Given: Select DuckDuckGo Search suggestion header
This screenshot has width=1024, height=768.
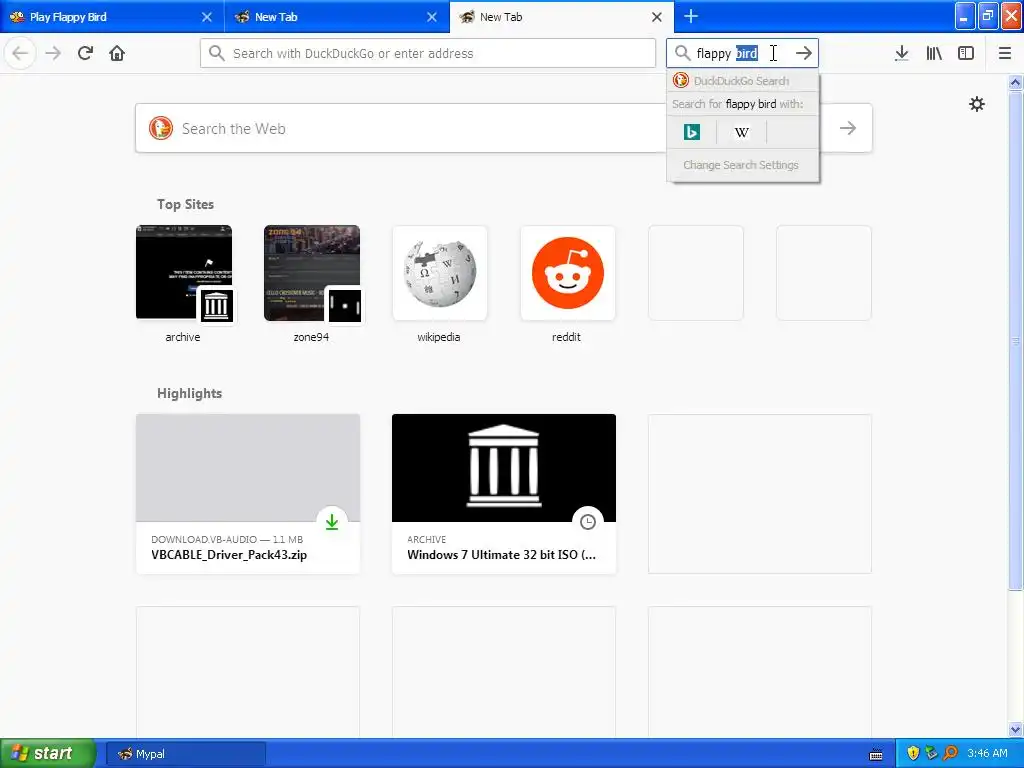Looking at the screenshot, I should [x=743, y=81].
